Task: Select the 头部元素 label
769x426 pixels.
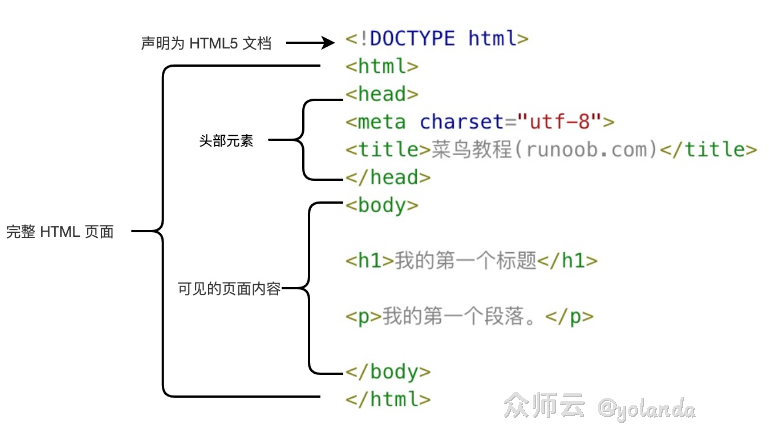Action: [226, 141]
